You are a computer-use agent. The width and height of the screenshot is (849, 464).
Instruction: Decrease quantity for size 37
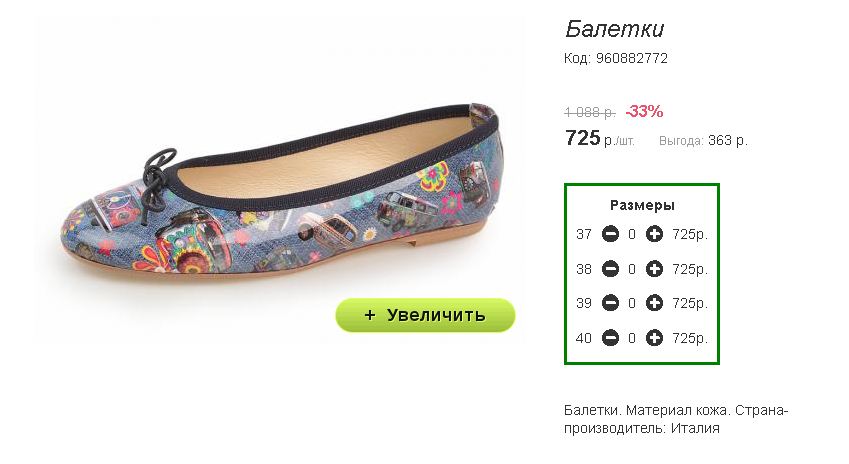tap(610, 234)
